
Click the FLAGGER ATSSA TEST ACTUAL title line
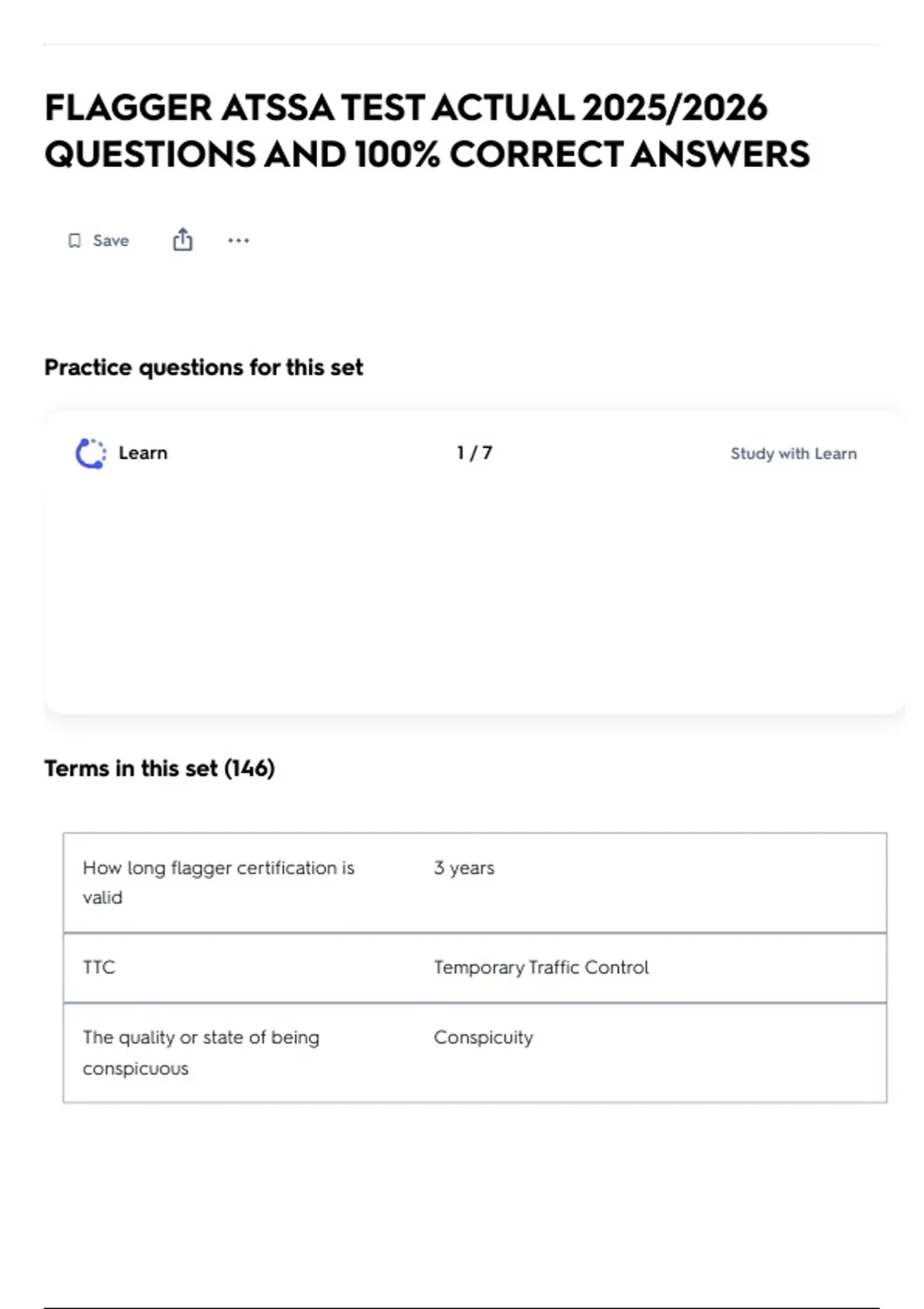[308, 108]
